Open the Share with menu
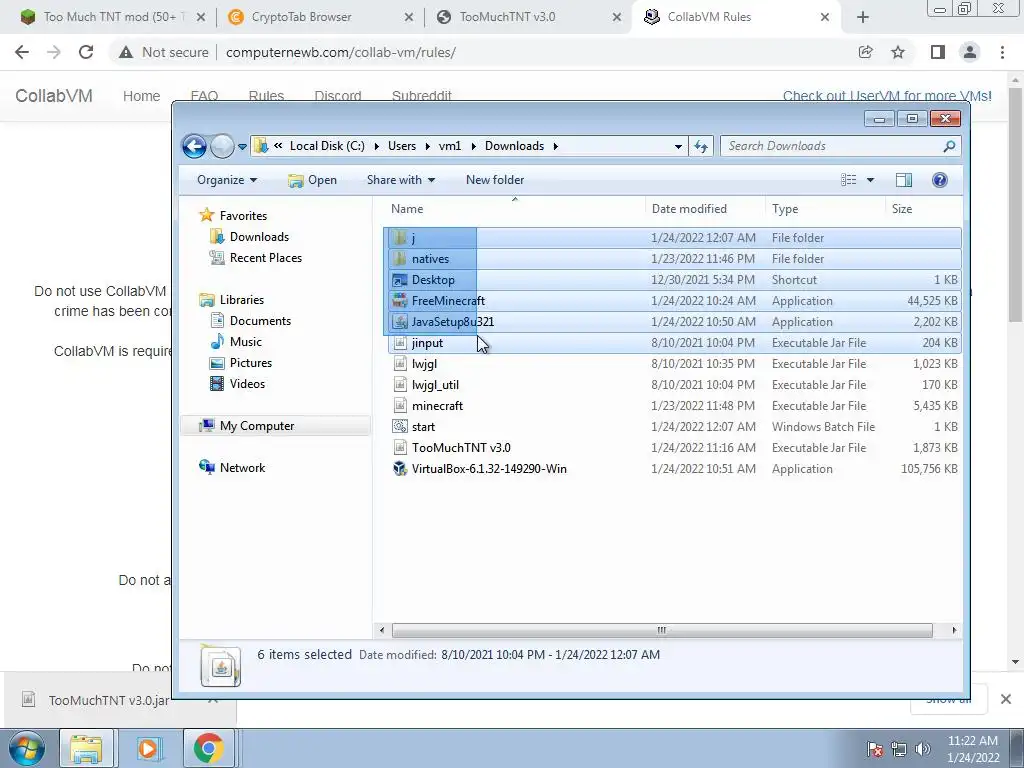This screenshot has height=768, width=1024. click(x=400, y=180)
